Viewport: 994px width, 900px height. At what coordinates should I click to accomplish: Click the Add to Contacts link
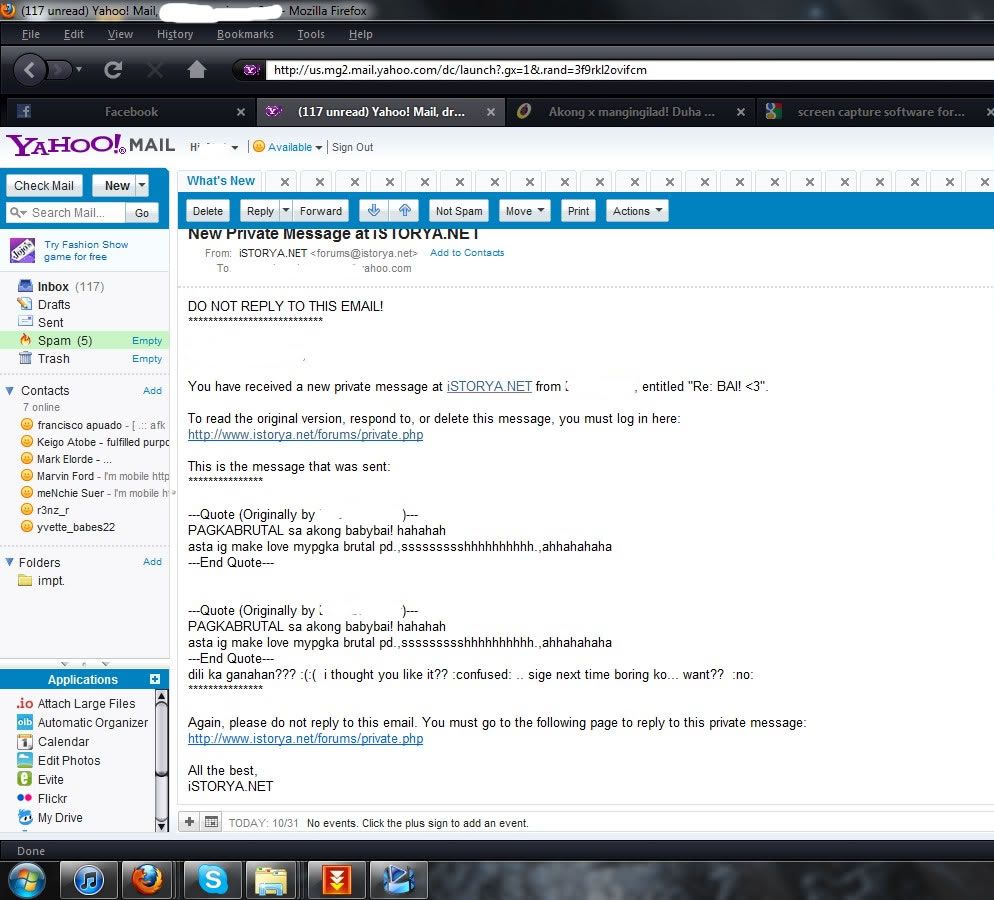tap(467, 253)
